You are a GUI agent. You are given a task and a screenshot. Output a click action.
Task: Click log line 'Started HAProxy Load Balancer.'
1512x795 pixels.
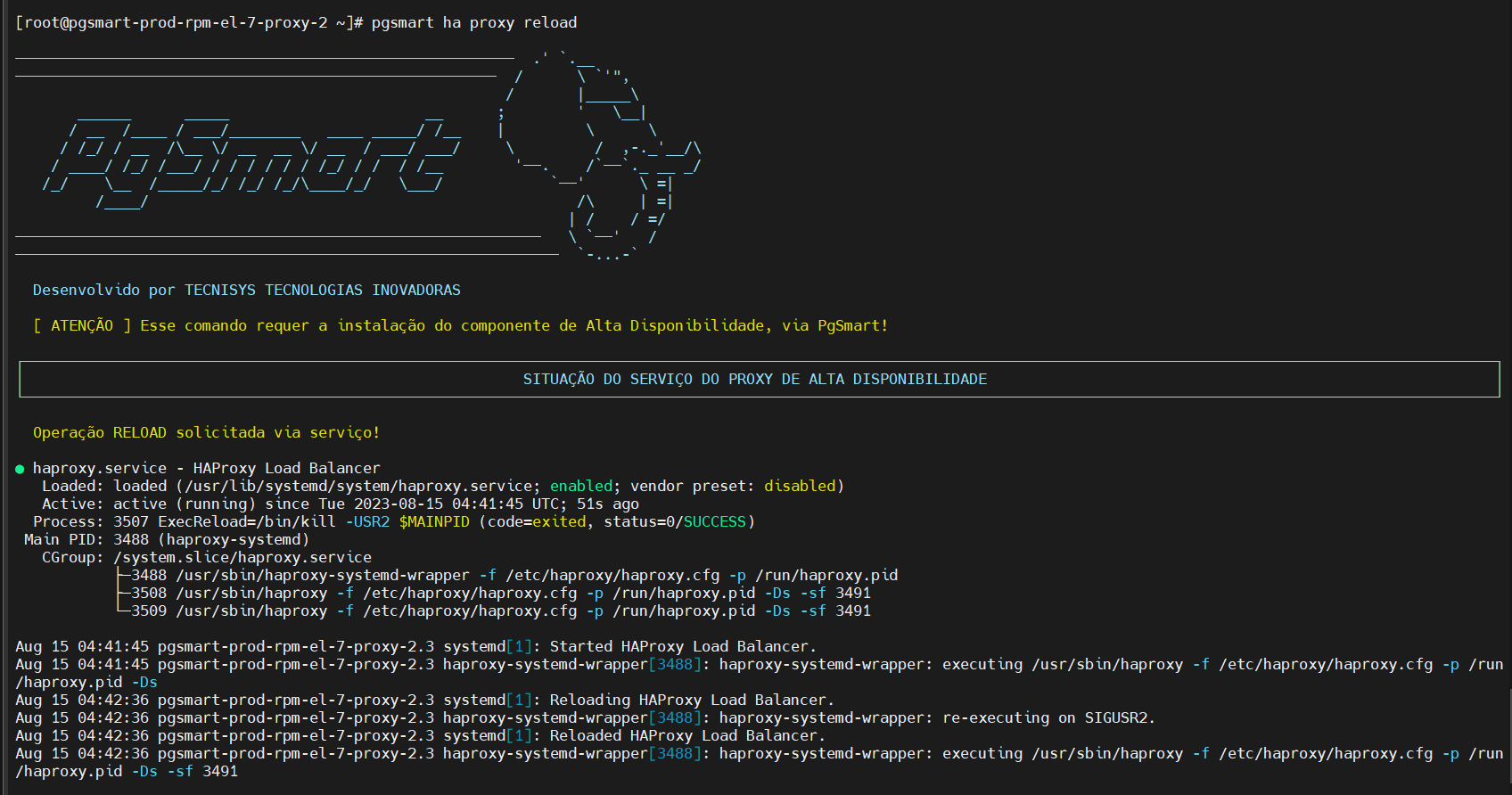click(x=416, y=646)
